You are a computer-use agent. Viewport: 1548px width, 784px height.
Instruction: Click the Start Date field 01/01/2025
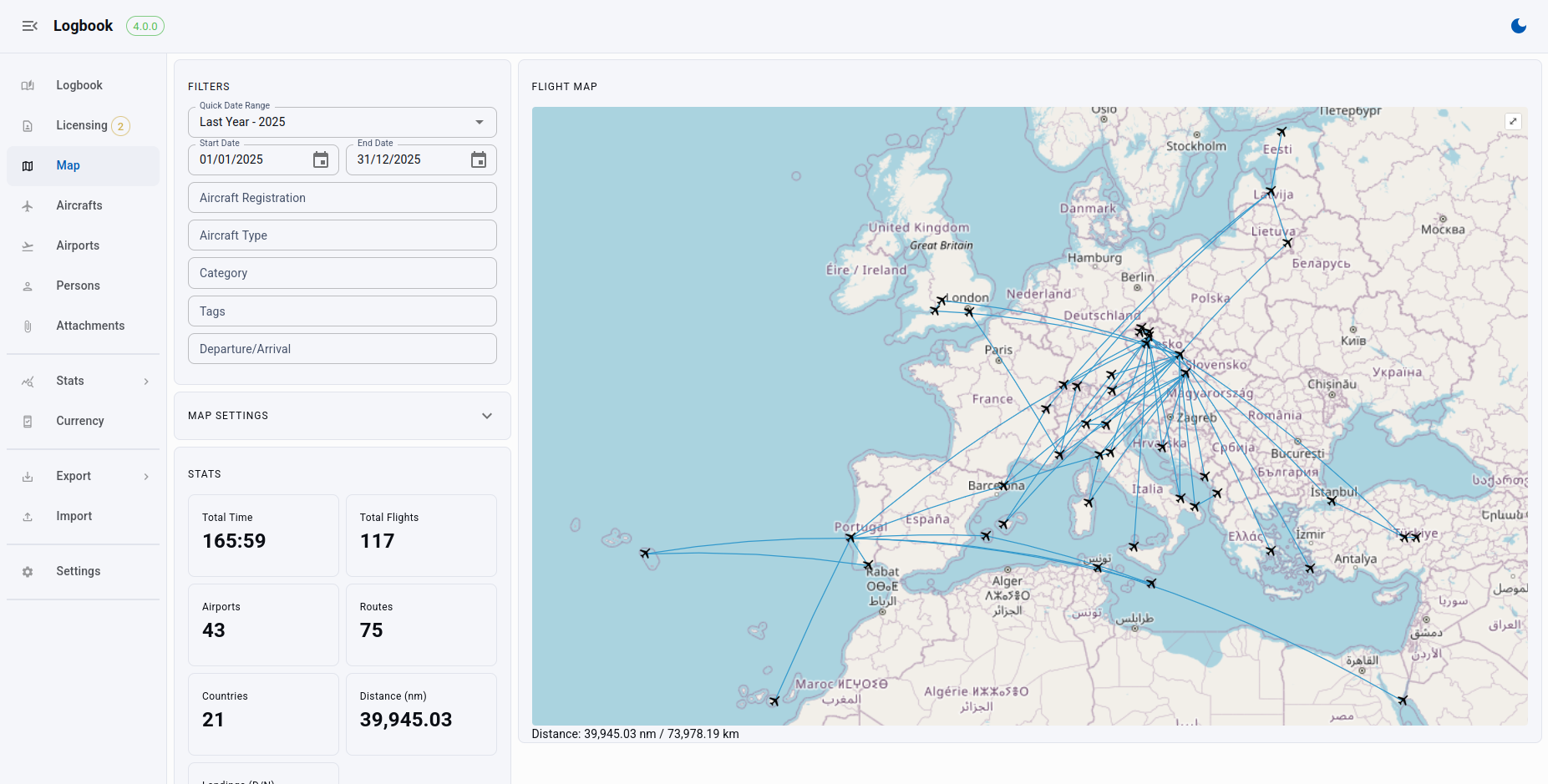263,159
